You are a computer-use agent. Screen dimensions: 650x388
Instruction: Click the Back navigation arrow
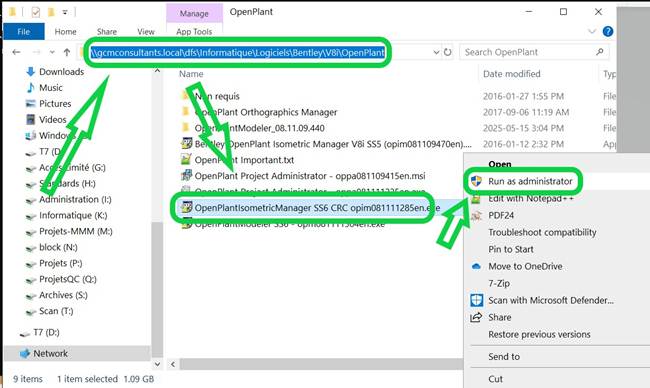pos(16,52)
